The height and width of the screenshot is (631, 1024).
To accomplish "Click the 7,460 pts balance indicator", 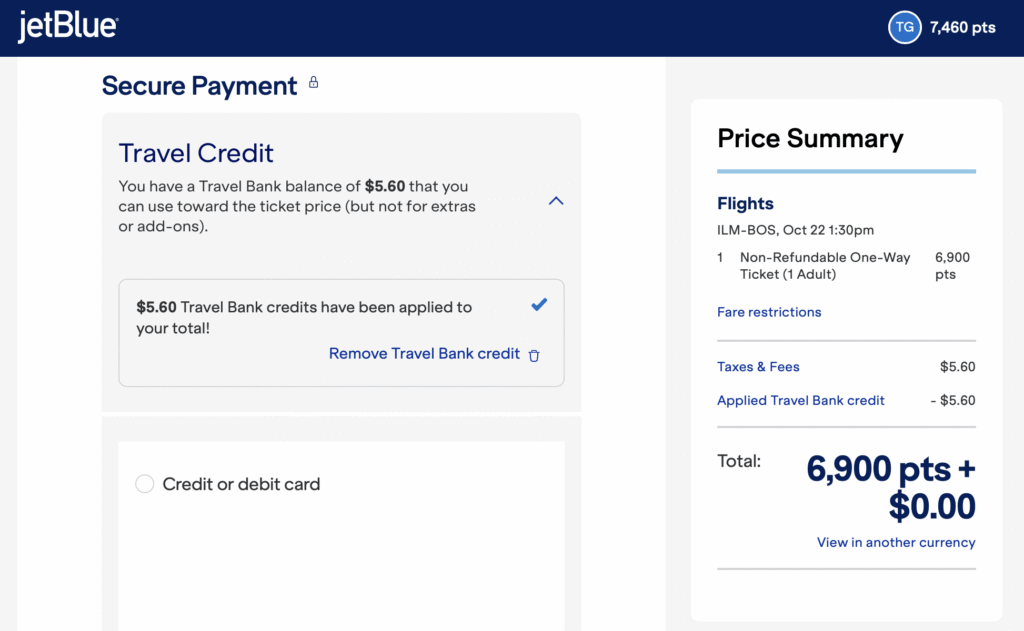I will pos(962,27).
